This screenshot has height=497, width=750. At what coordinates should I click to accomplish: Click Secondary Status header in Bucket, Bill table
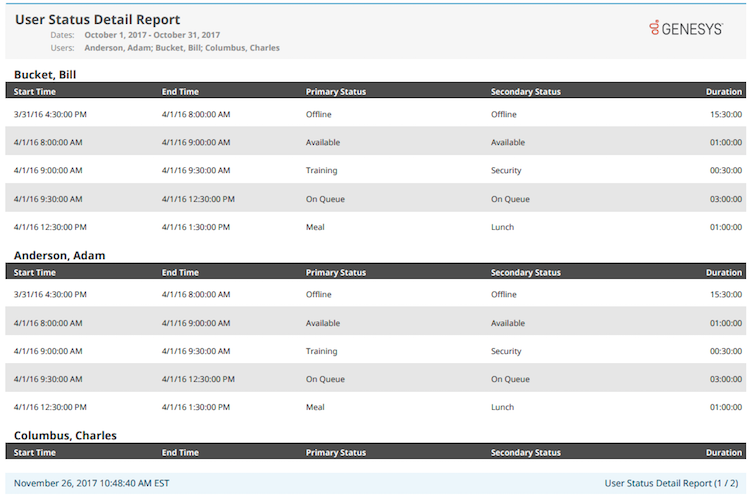526,91
